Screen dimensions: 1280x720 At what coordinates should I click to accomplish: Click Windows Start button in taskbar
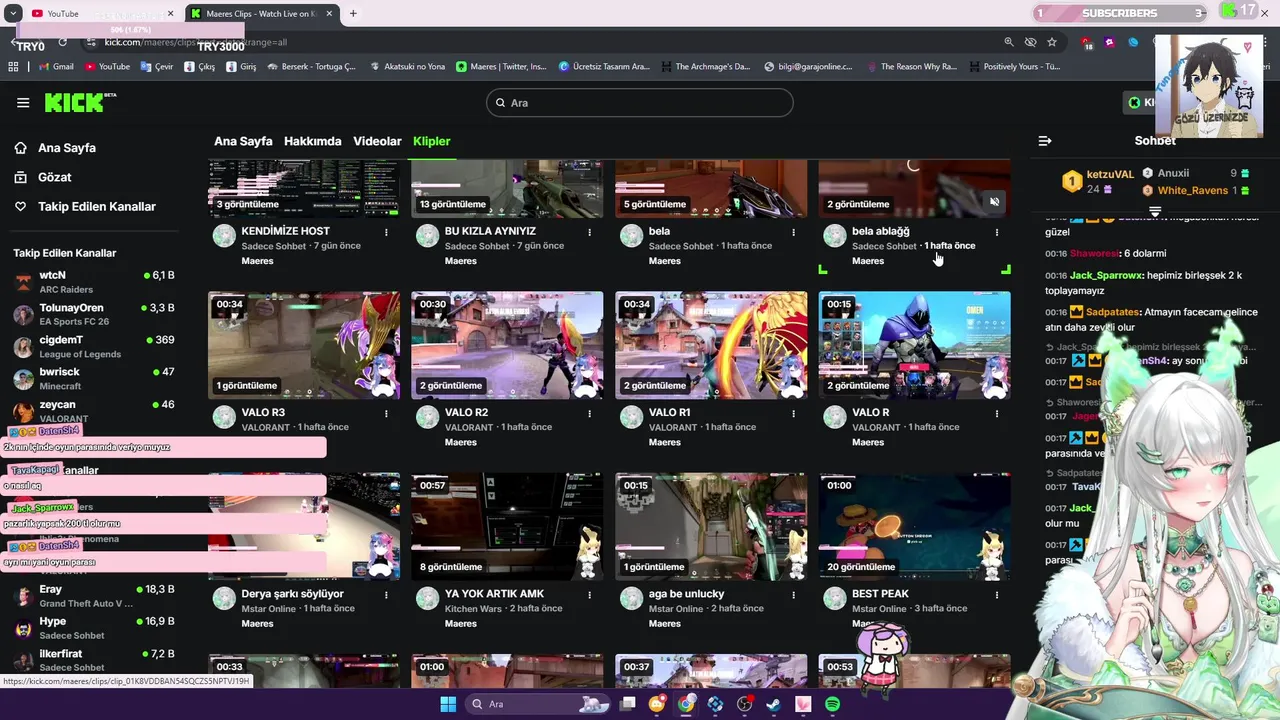point(448,704)
